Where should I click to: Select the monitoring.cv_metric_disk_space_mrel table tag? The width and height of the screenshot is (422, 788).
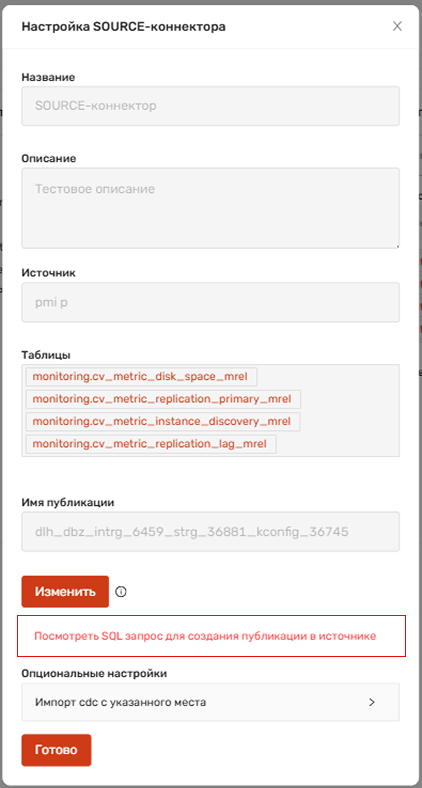(x=142, y=376)
